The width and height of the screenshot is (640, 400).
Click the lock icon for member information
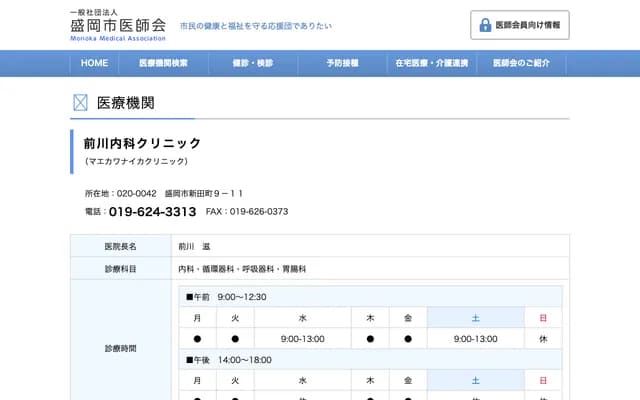485,24
